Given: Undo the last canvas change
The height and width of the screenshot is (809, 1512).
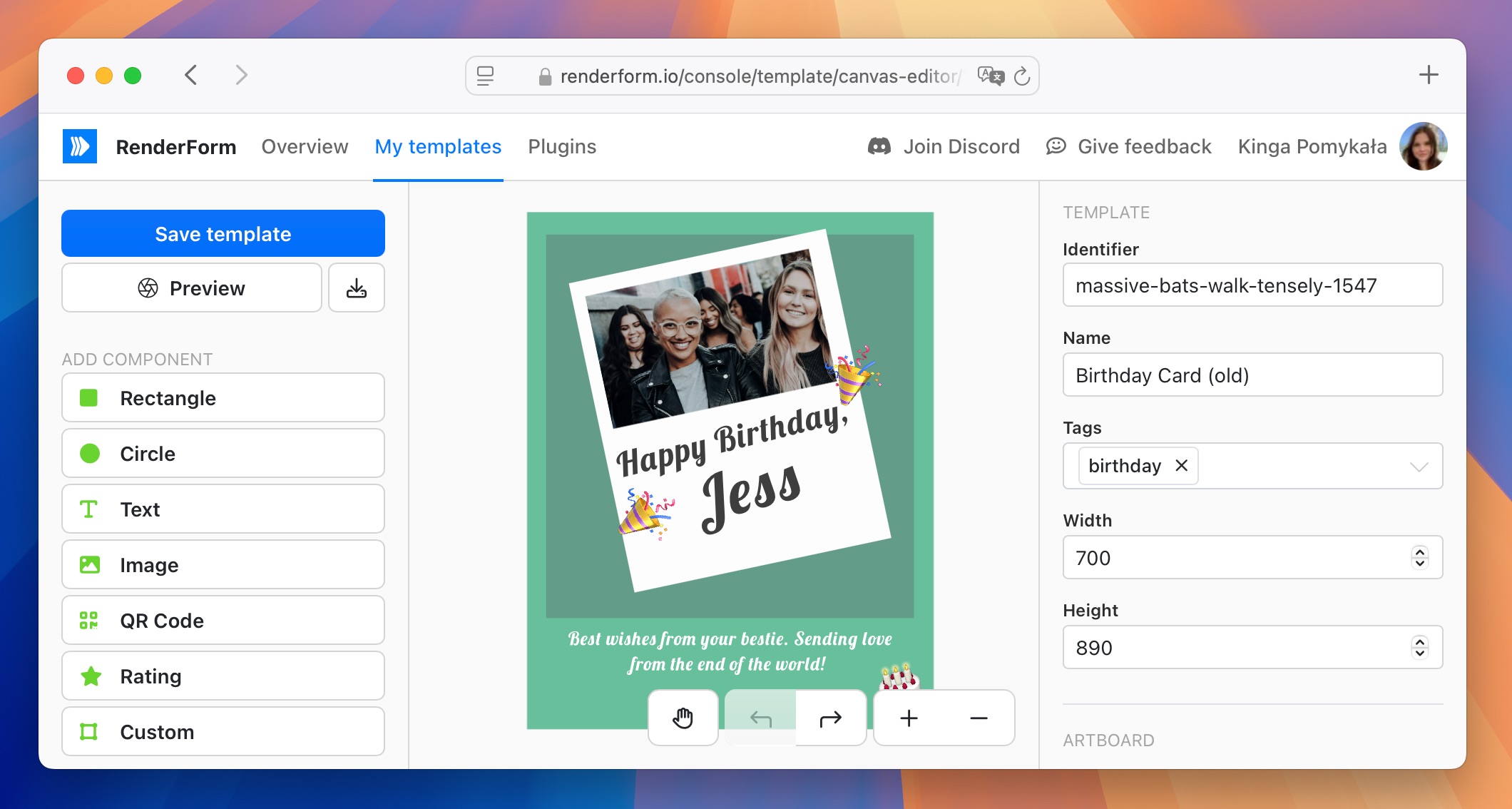Looking at the screenshot, I should tap(761, 718).
